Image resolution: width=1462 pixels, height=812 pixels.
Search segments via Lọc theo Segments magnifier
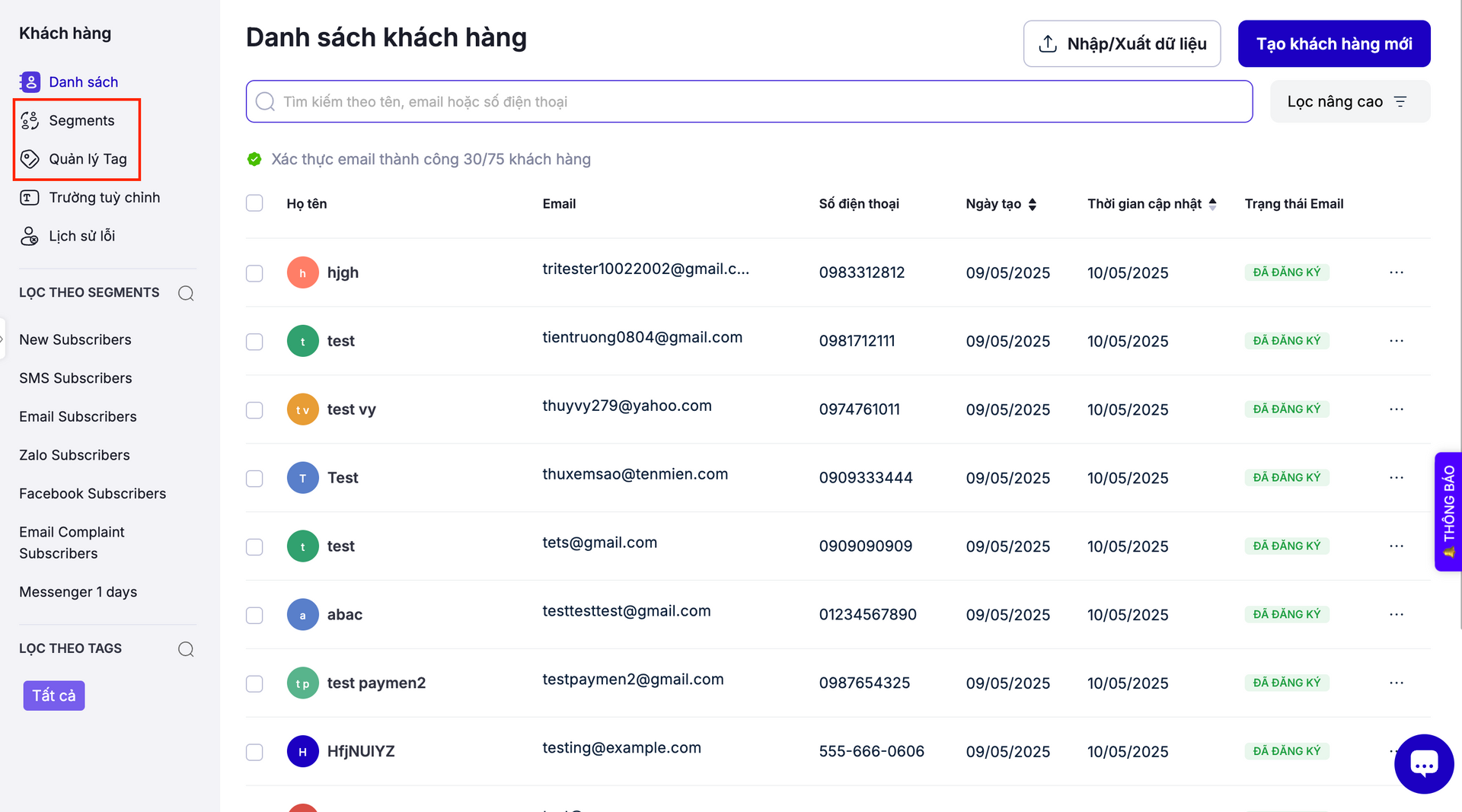tap(186, 293)
